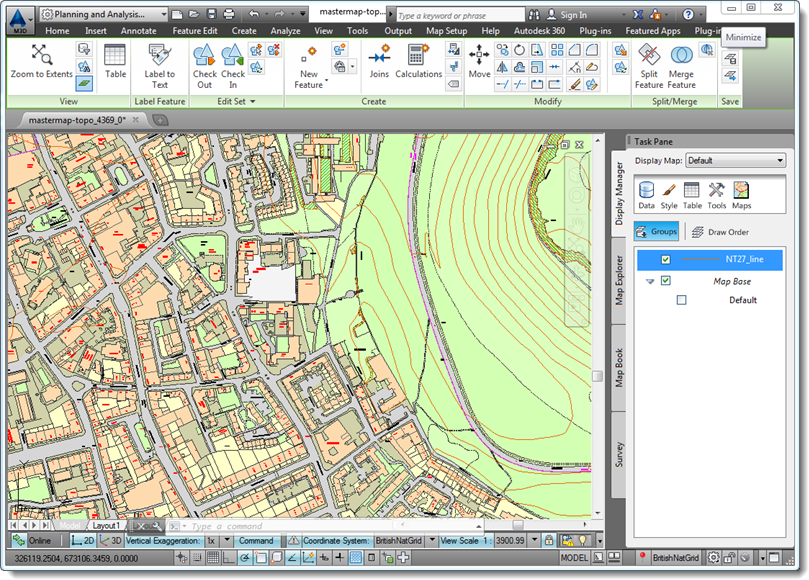Viewport: 809px width, 580px height.
Task: Click the mastermap-topo_4369_0 document tab
Action: [77, 120]
